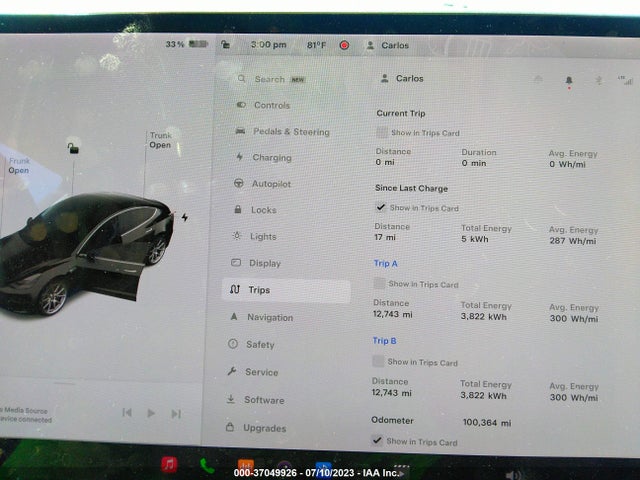Tap the volume speaker icon
Screen dimensions: 640x480
pyautogui.click(x=512, y=475)
